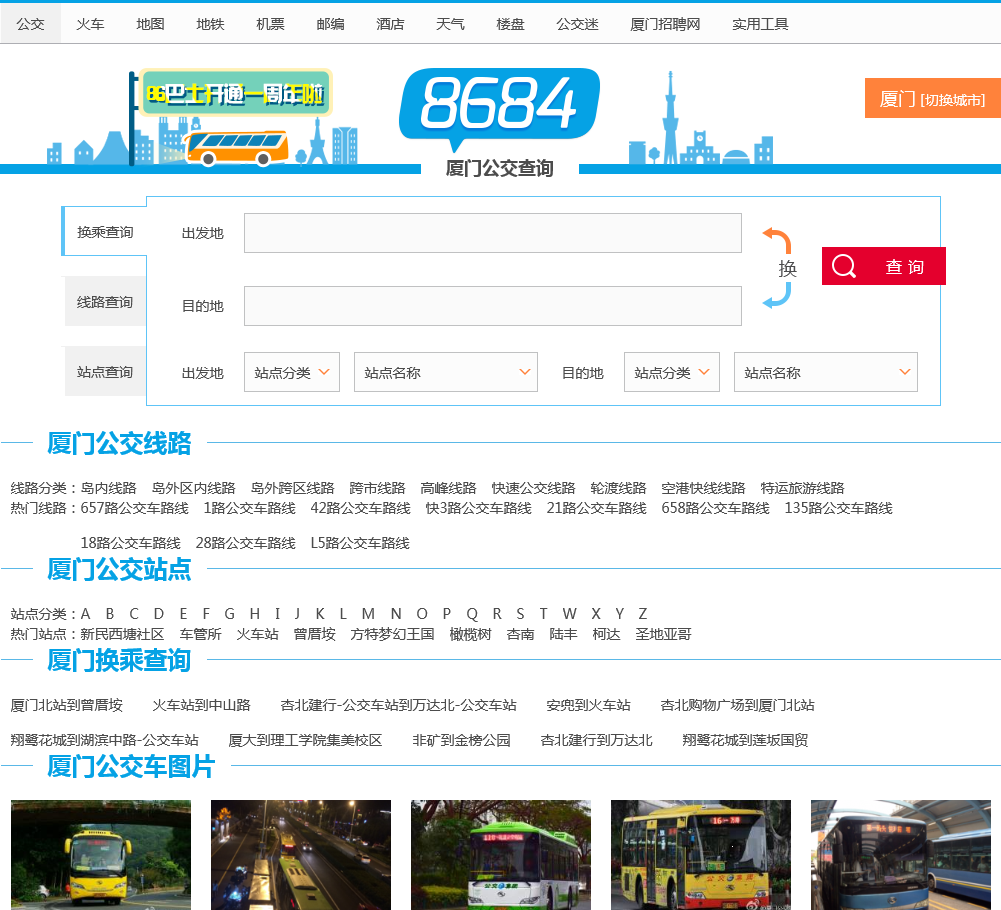Open hot station 新民西塘社区
1001x910 pixels.
[x=122, y=634]
